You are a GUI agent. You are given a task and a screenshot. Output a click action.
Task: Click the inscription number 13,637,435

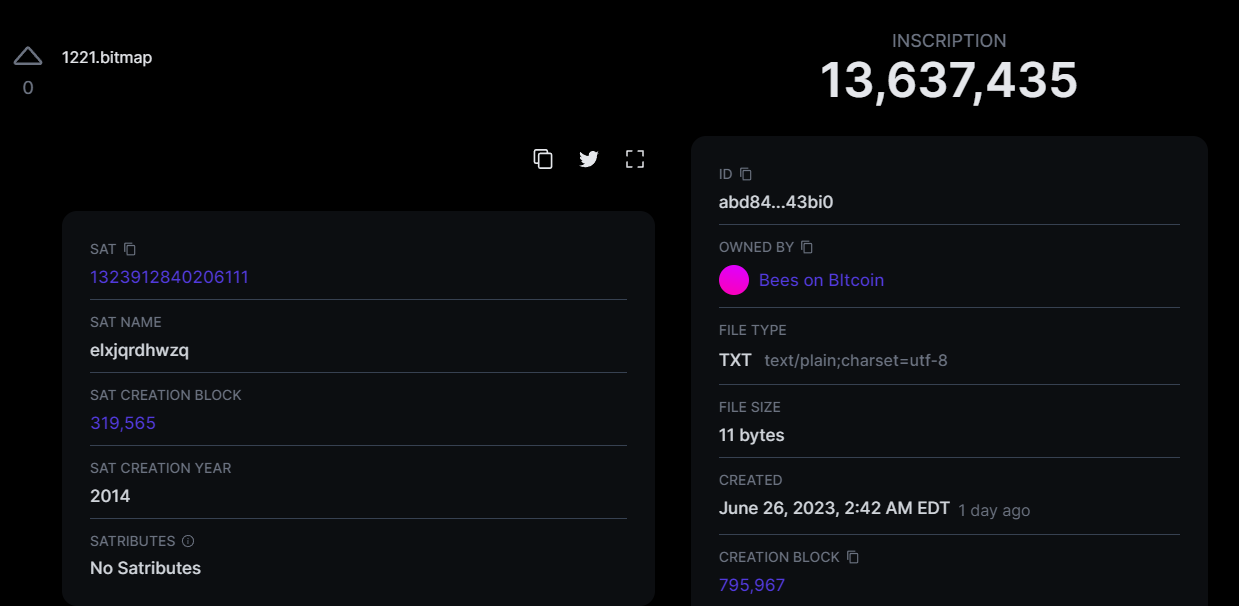tap(948, 80)
